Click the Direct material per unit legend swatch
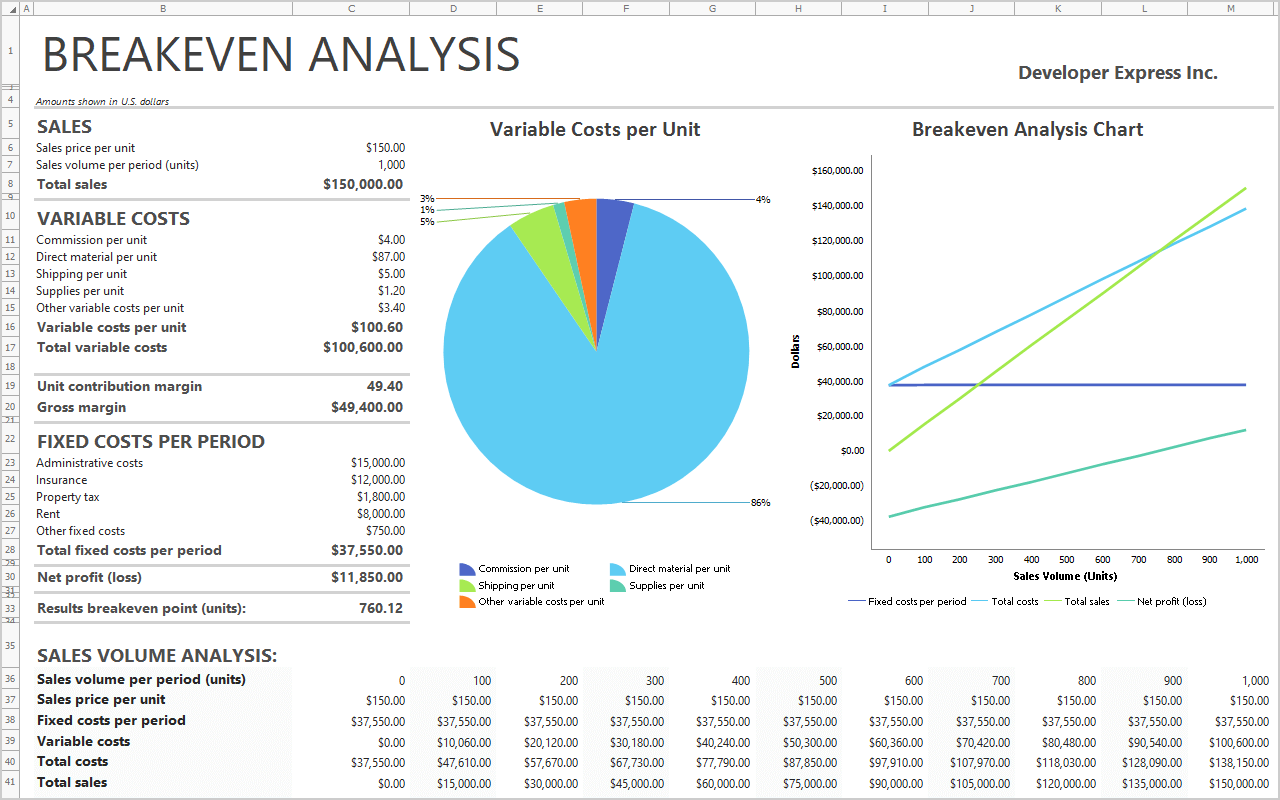1280x800 pixels. click(x=618, y=569)
